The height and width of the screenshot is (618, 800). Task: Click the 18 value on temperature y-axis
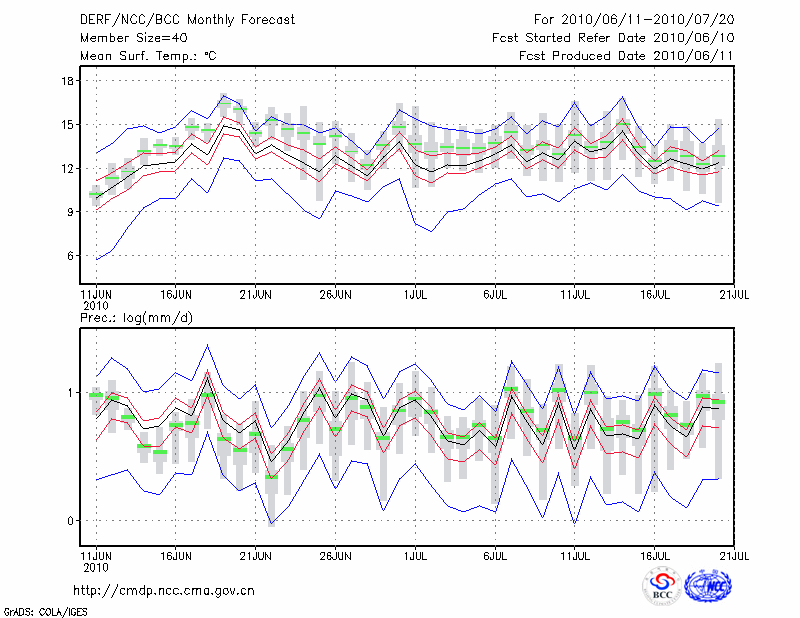click(69, 81)
